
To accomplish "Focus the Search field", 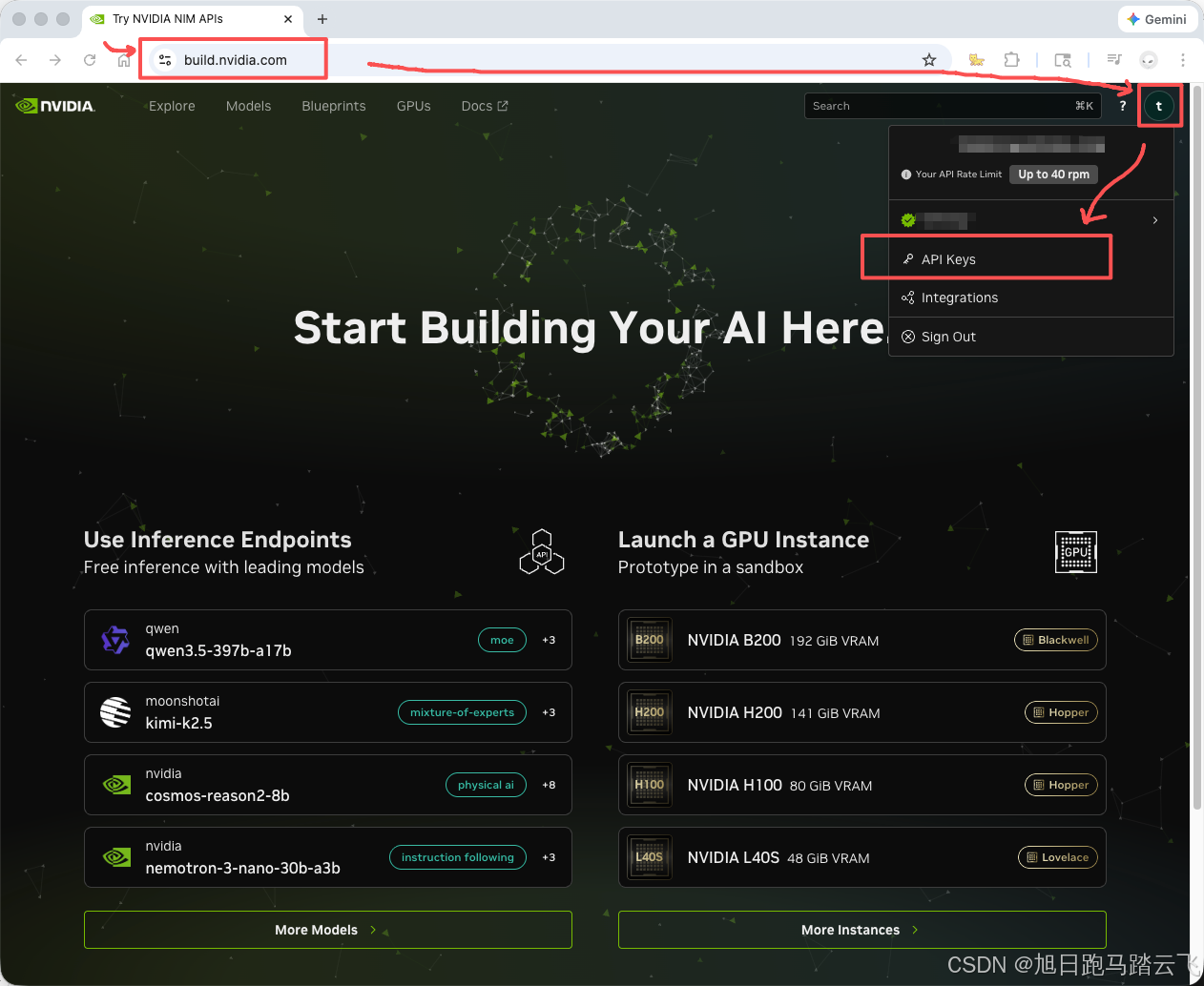I will coord(953,106).
